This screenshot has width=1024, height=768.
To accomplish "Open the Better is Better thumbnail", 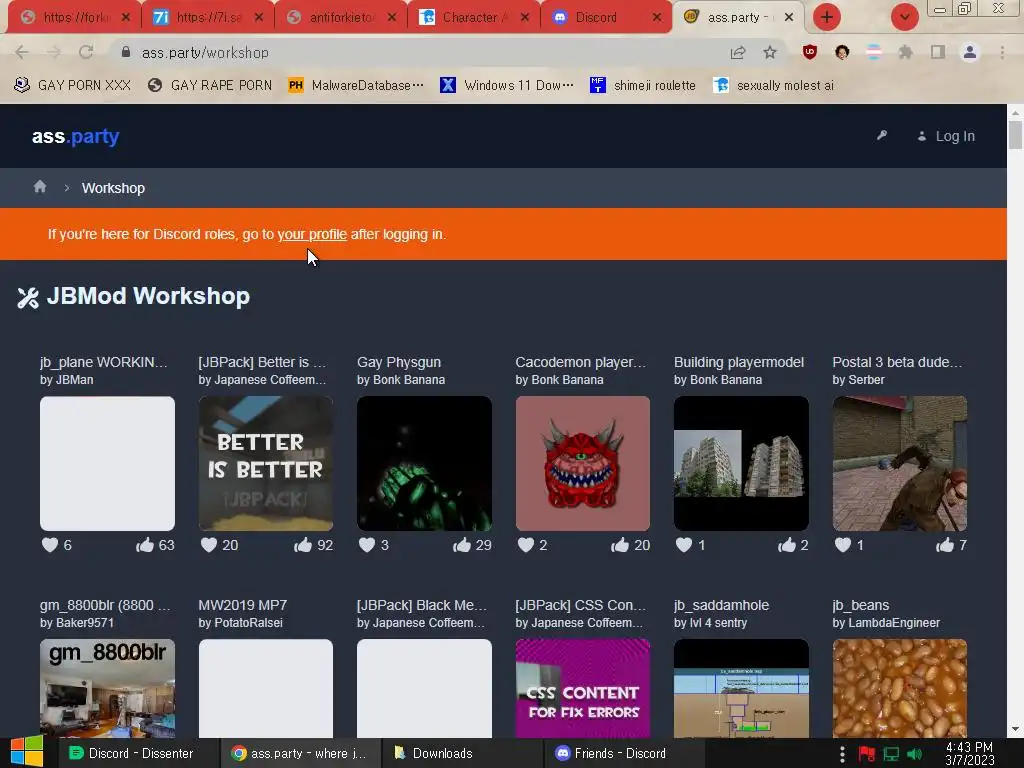I will pos(266,463).
